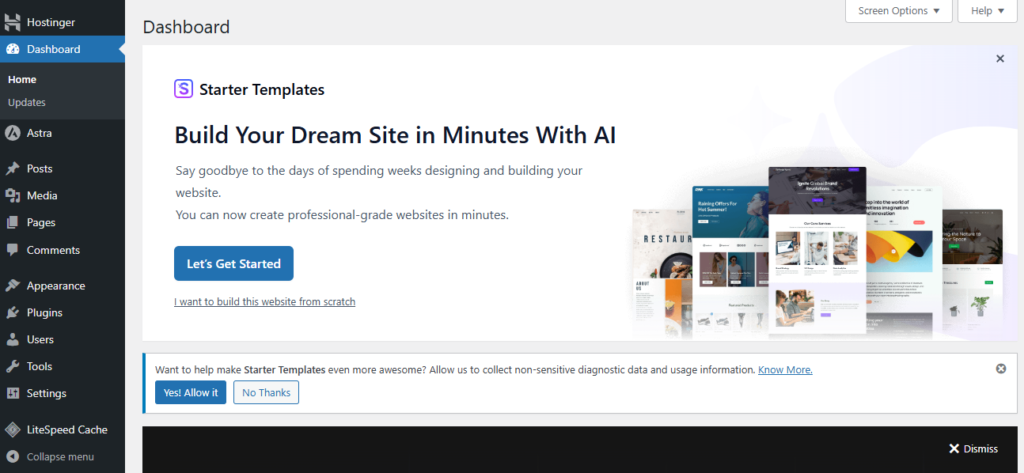Screen dimensions: 1024x473
Task: Click the 'Build Your Dream Site' headline
Action: click(395, 135)
